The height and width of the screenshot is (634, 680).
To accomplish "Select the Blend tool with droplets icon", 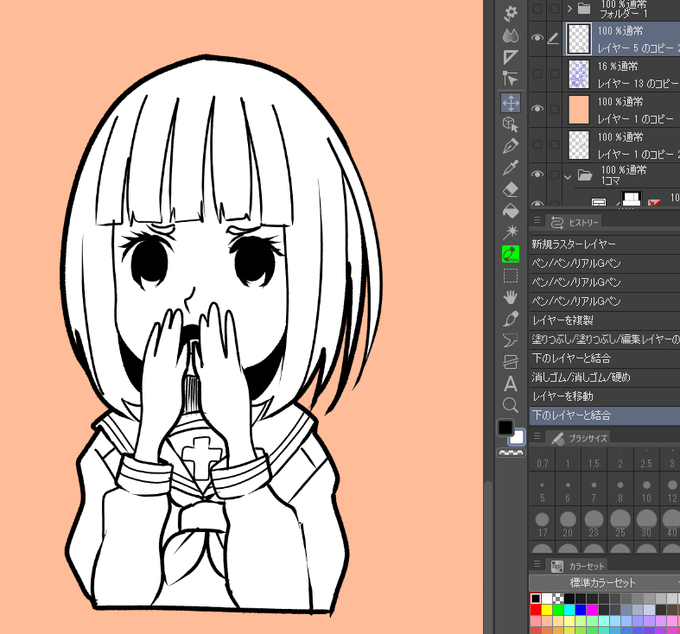I will (x=510, y=36).
